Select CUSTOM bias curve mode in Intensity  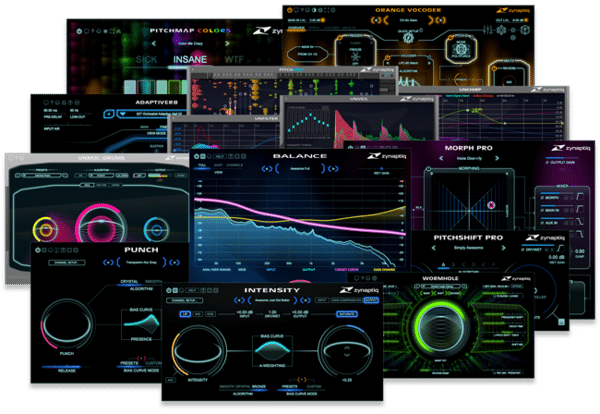coord(314,386)
